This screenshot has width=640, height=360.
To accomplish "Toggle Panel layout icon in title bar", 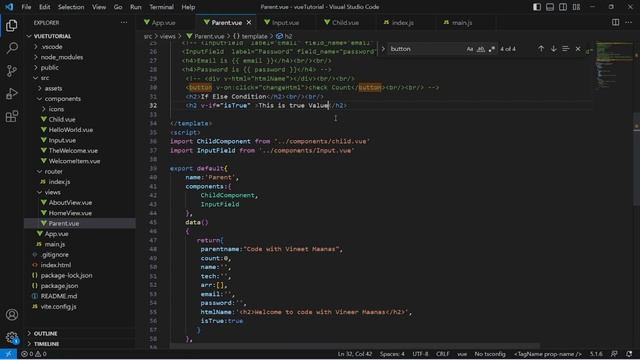I will (x=550, y=7).
